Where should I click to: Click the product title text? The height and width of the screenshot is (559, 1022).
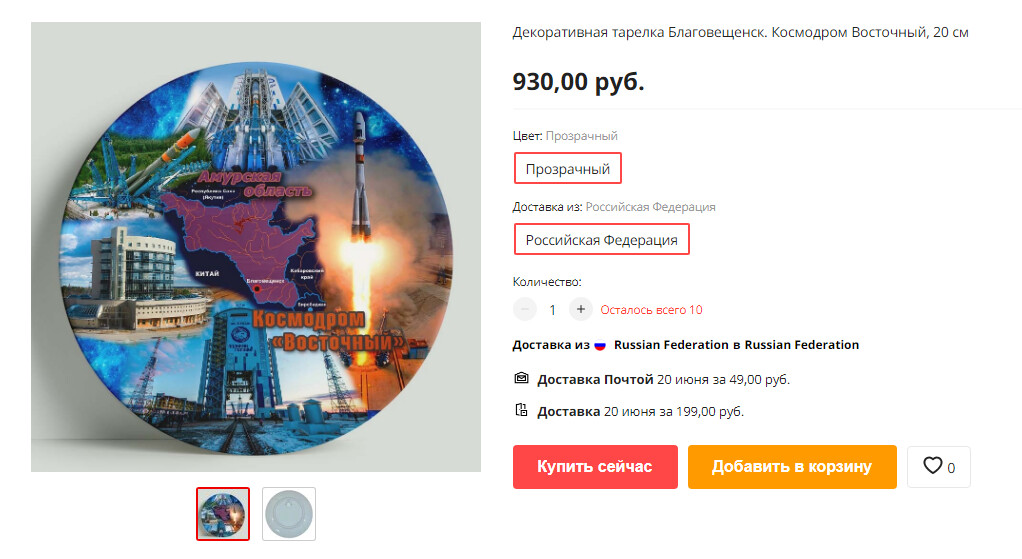(x=740, y=32)
